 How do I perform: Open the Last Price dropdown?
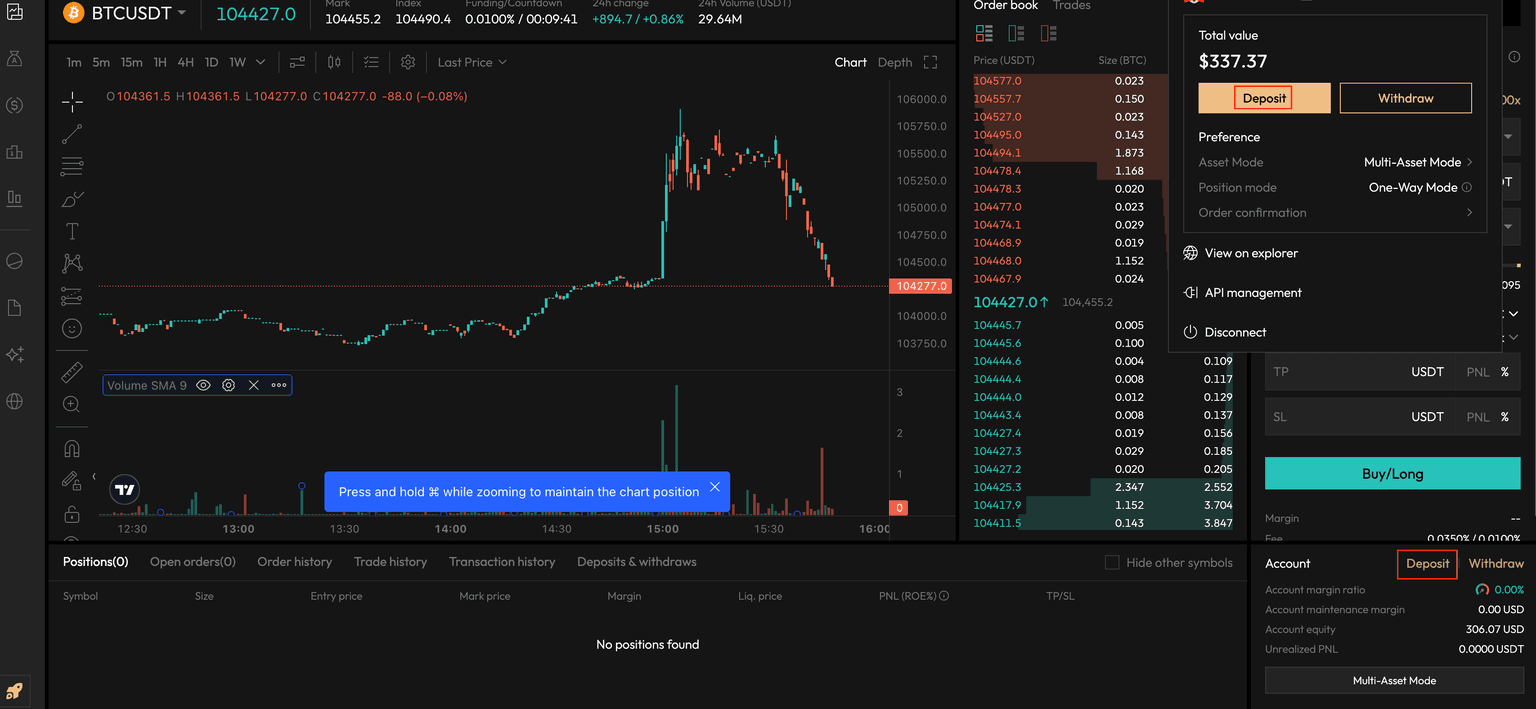(x=472, y=62)
